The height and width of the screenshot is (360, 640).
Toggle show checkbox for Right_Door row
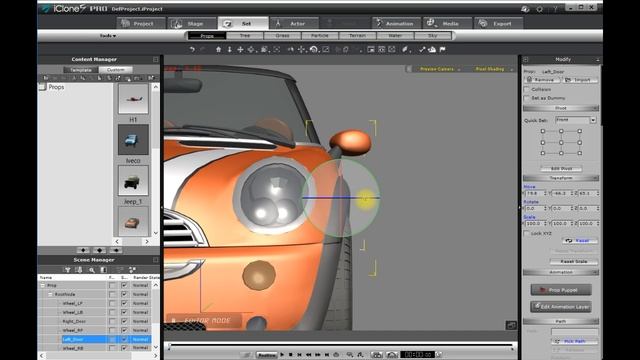124,321
